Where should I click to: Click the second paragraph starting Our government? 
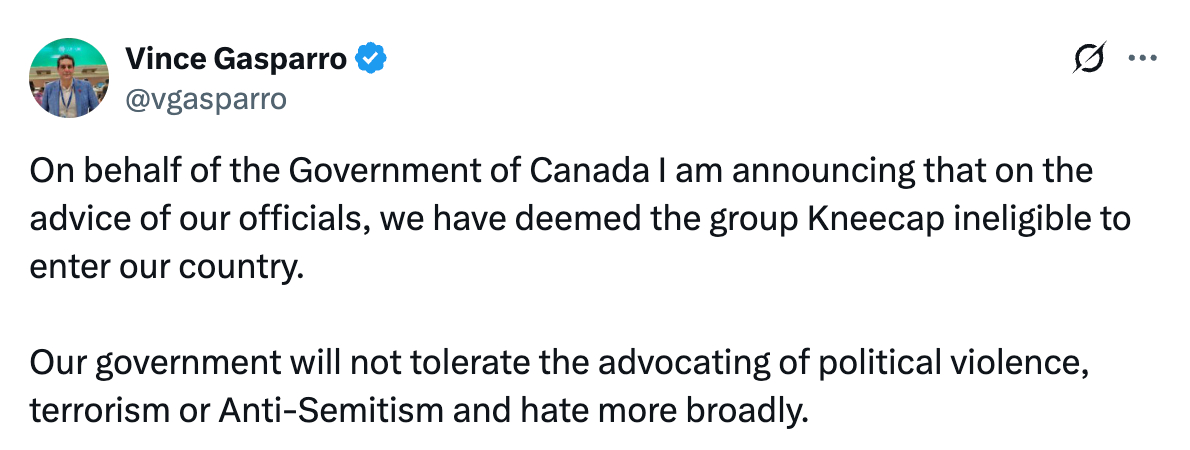[x=560, y=386]
